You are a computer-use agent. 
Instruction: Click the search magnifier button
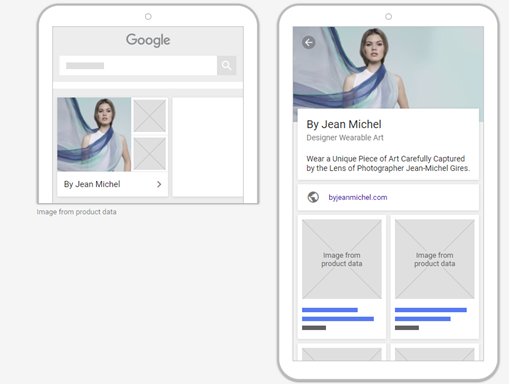(227, 65)
